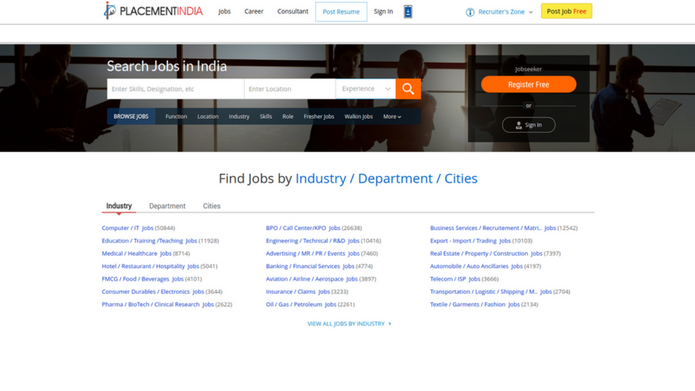The height and width of the screenshot is (391, 695).
Task: Select the Industry tab
Action: [119, 206]
